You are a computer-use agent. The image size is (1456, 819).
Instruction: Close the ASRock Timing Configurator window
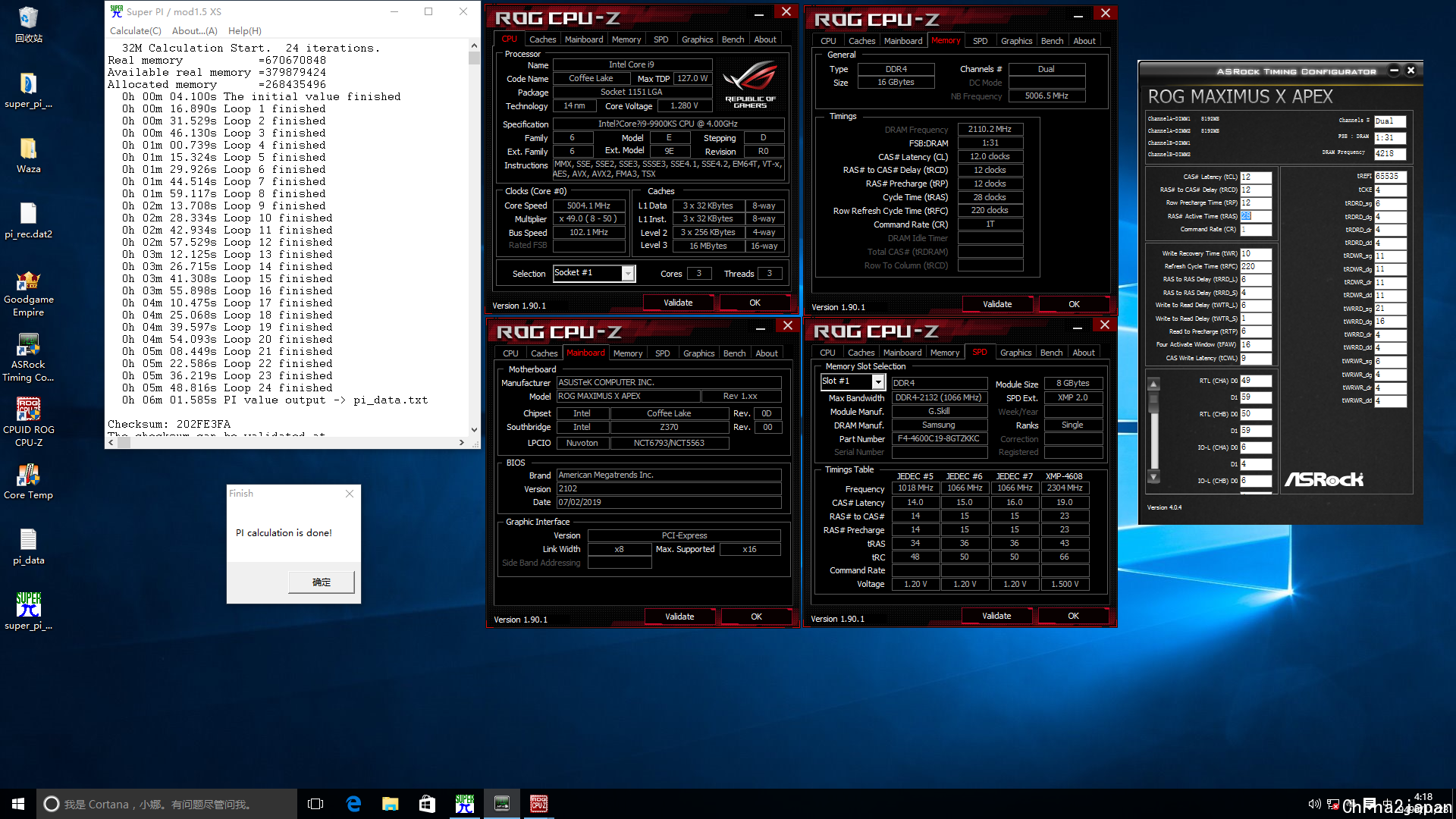click(x=1410, y=71)
